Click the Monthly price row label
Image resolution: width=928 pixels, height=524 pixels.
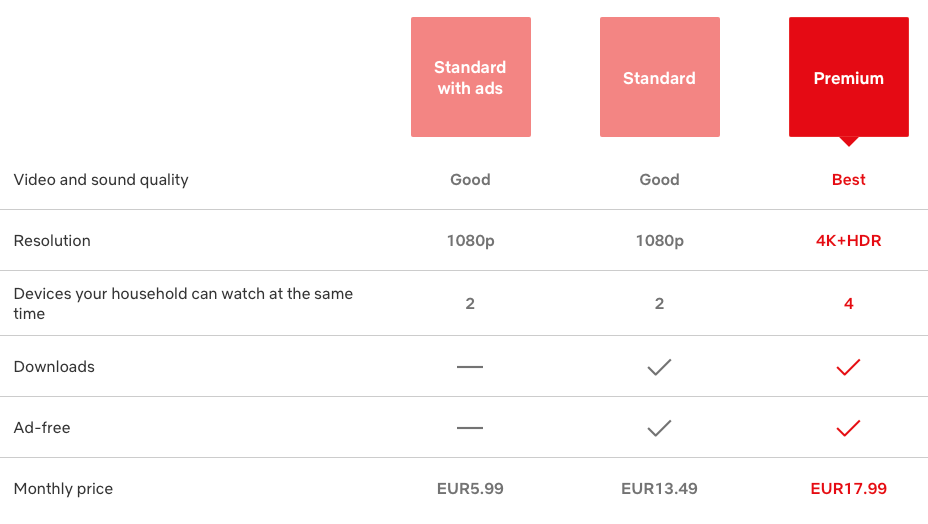coord(63,489)
